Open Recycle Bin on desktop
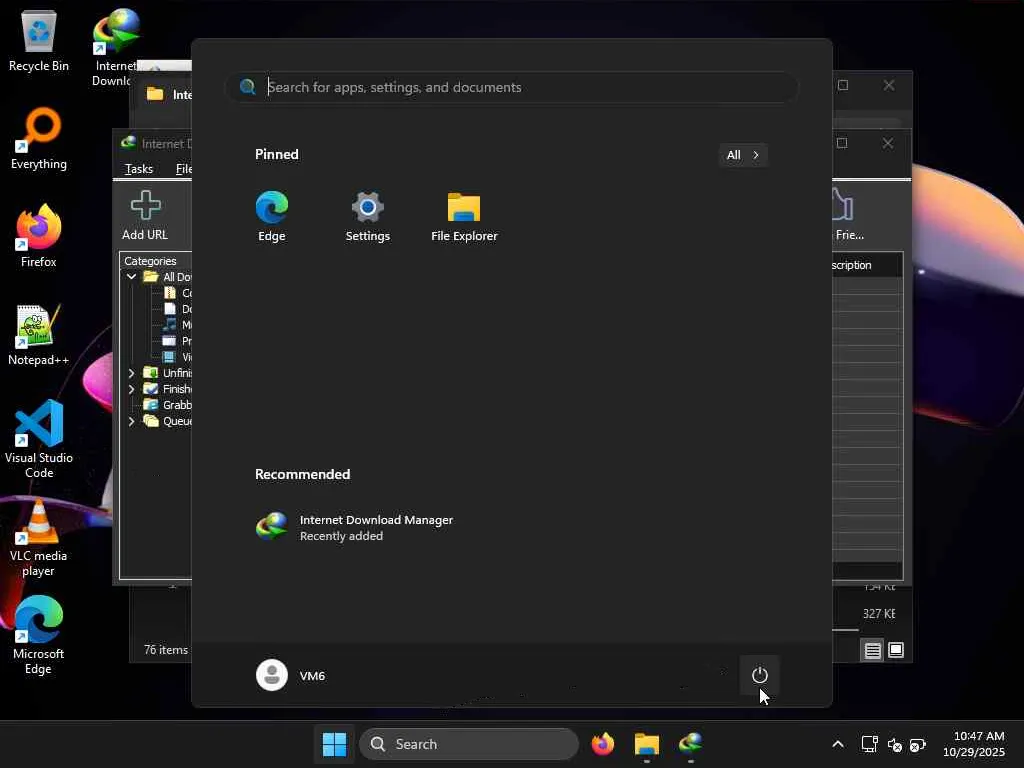1024x768 pixels. [39, 40]
